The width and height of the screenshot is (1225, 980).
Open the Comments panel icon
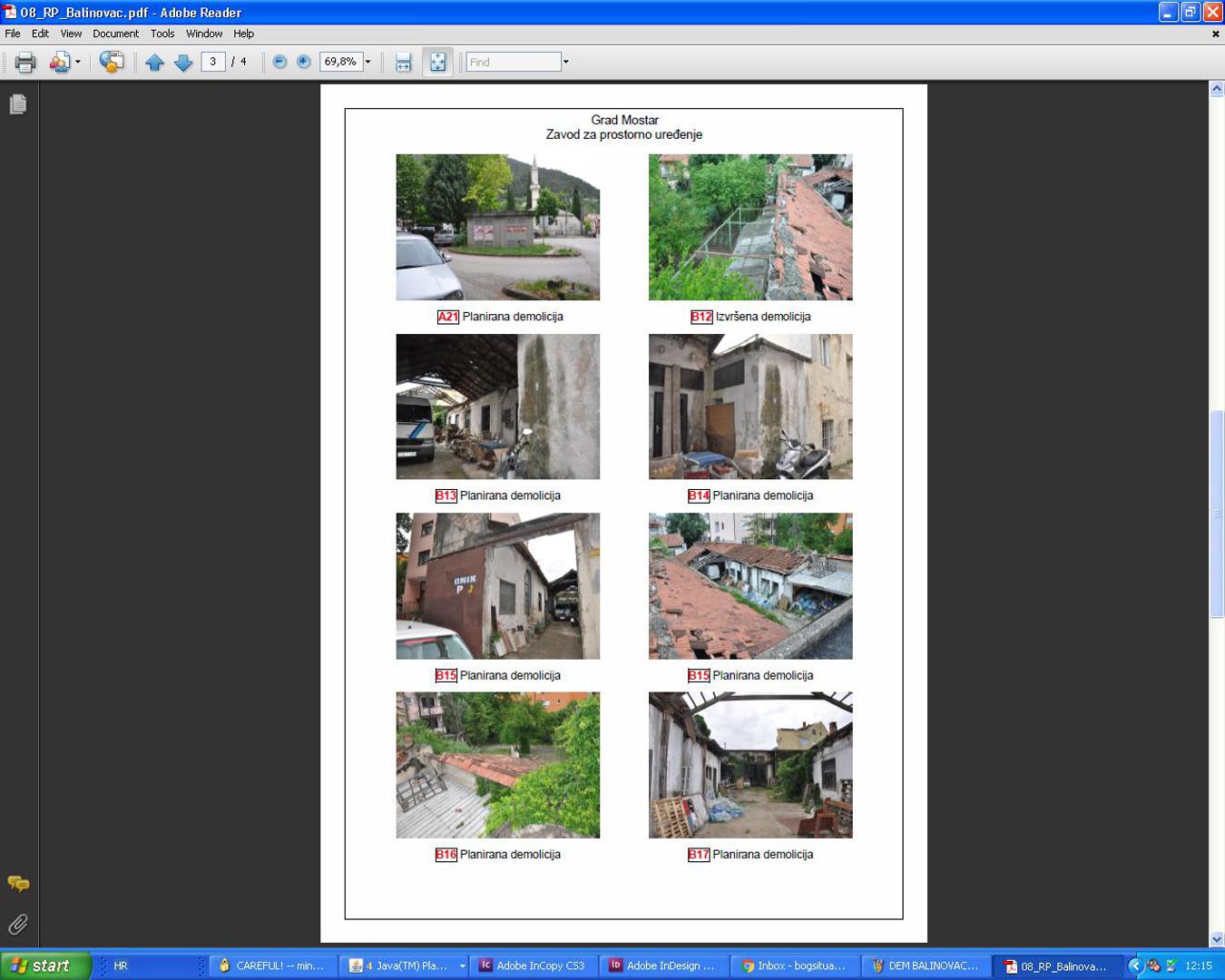[x=18, y=884]
